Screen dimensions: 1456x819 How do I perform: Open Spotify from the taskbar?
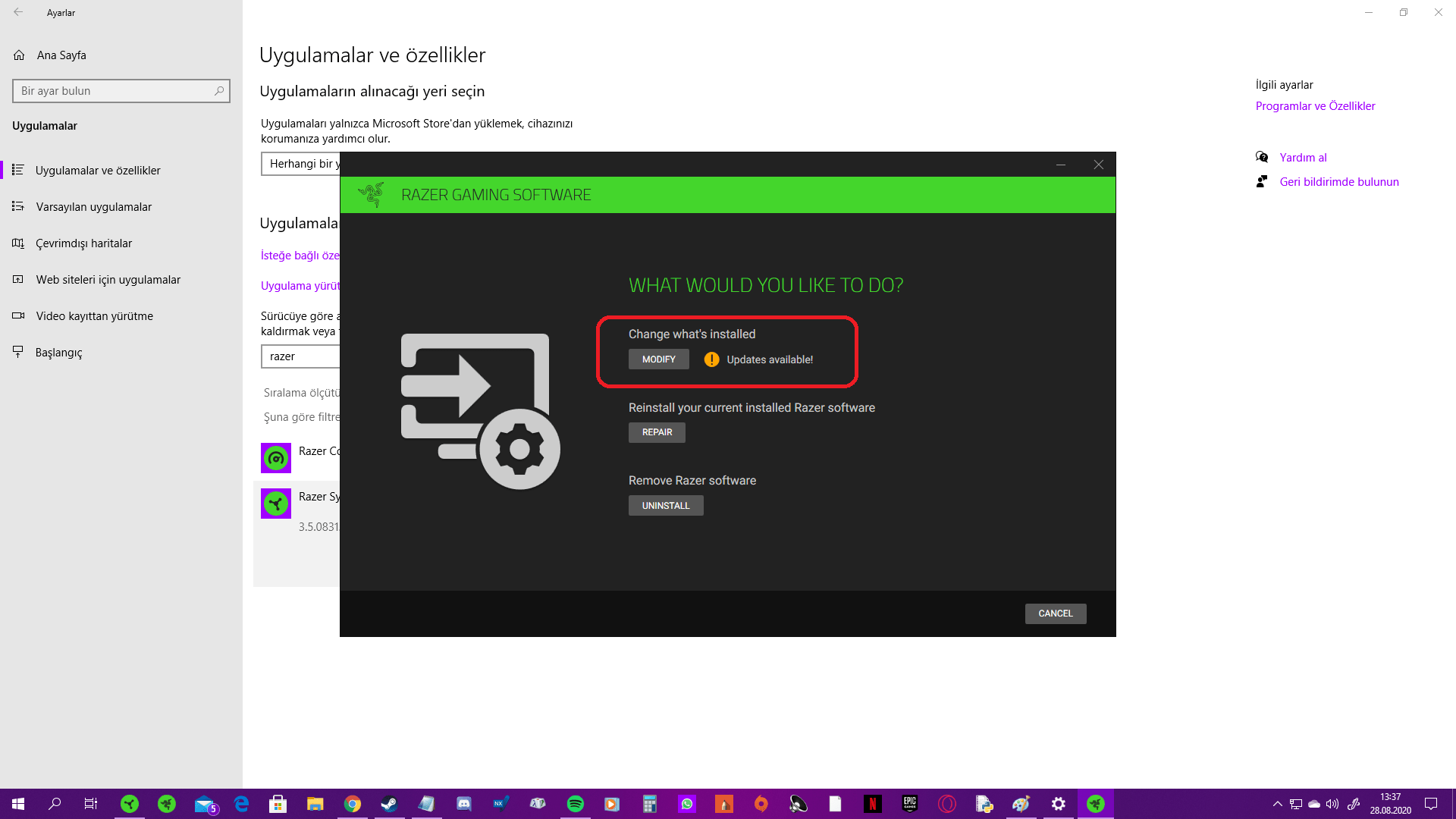click(x=576, y=804)
